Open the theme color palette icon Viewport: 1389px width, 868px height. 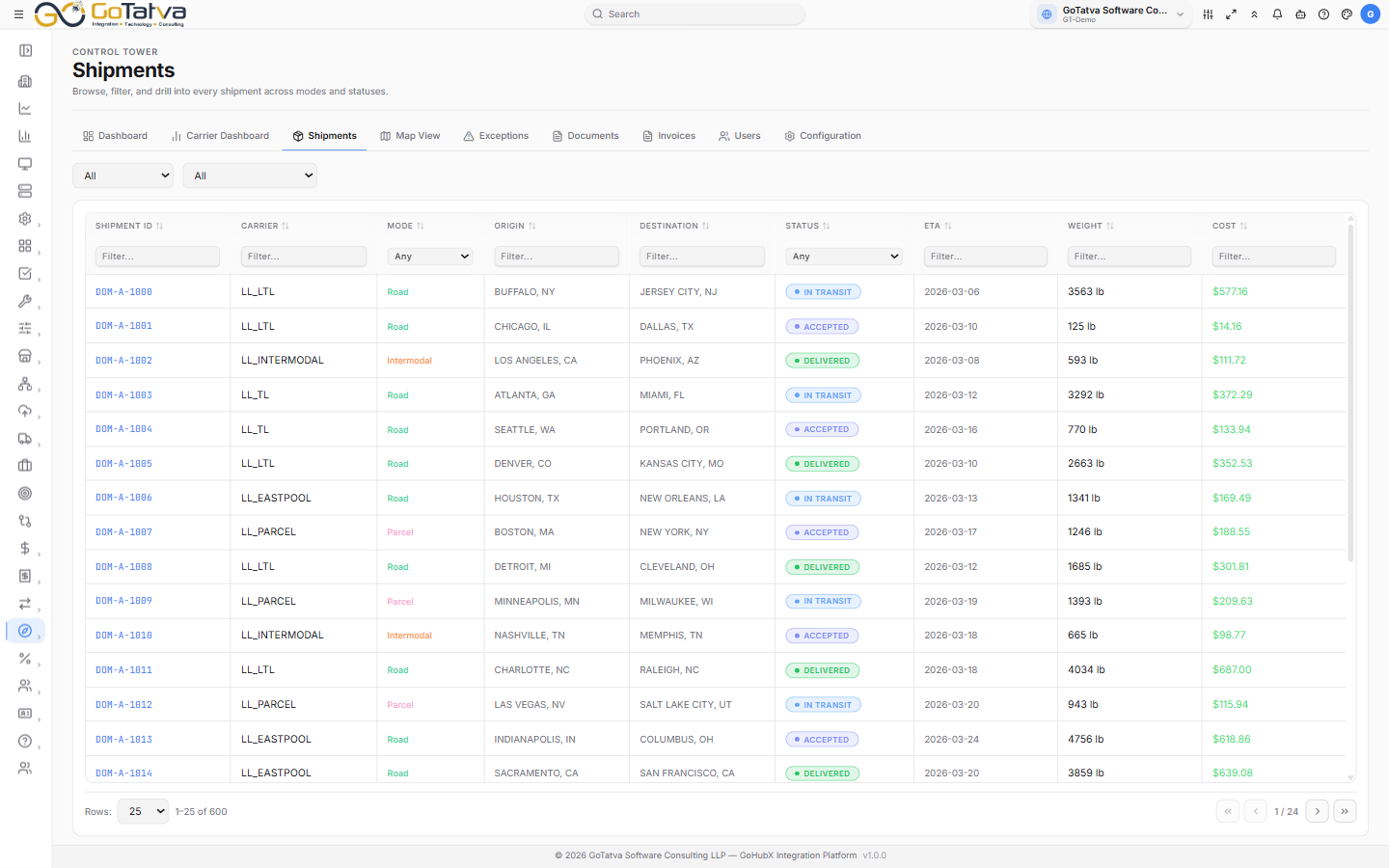click(x=1347, y=14)
